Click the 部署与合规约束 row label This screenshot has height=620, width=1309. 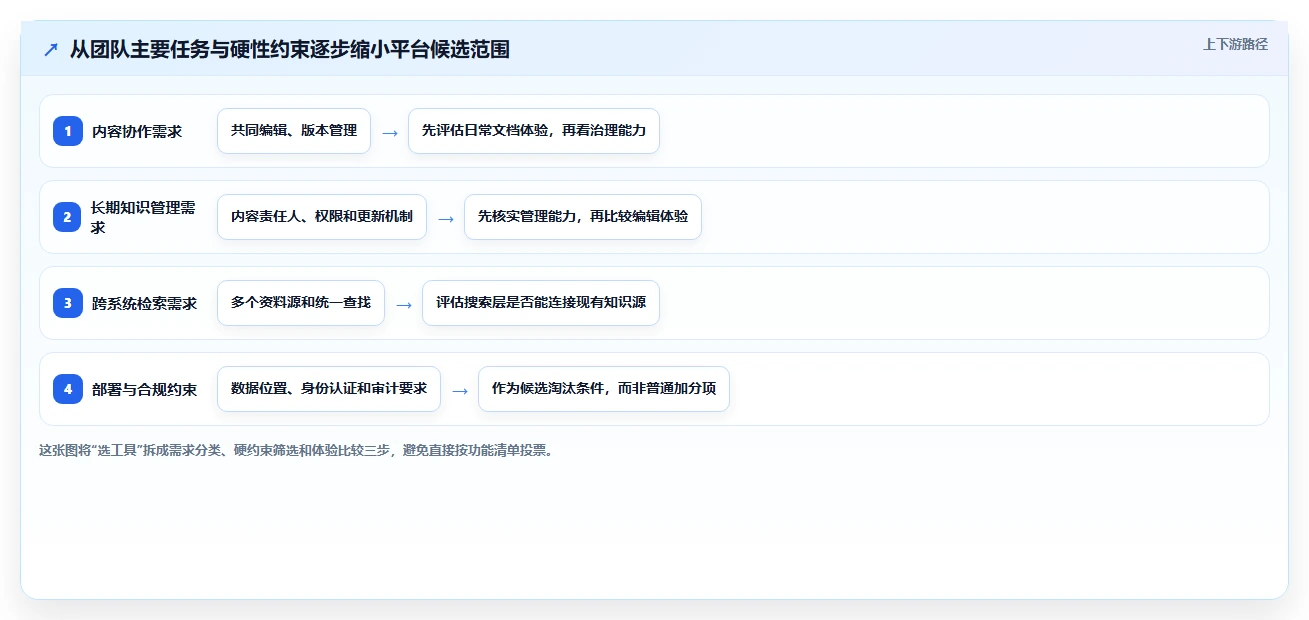tap(144, 389)
